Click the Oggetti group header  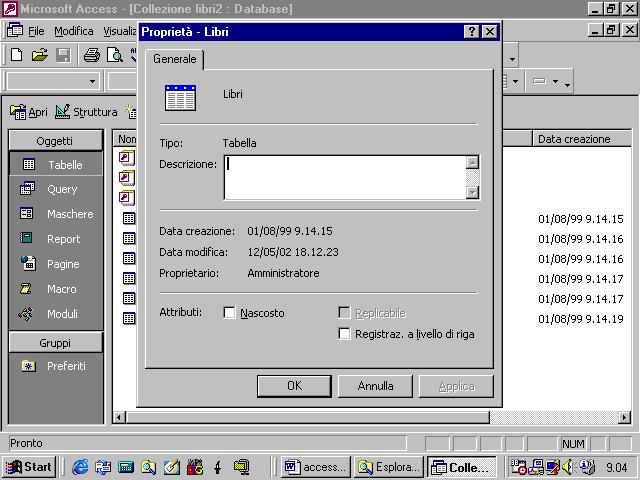[56, 141]
